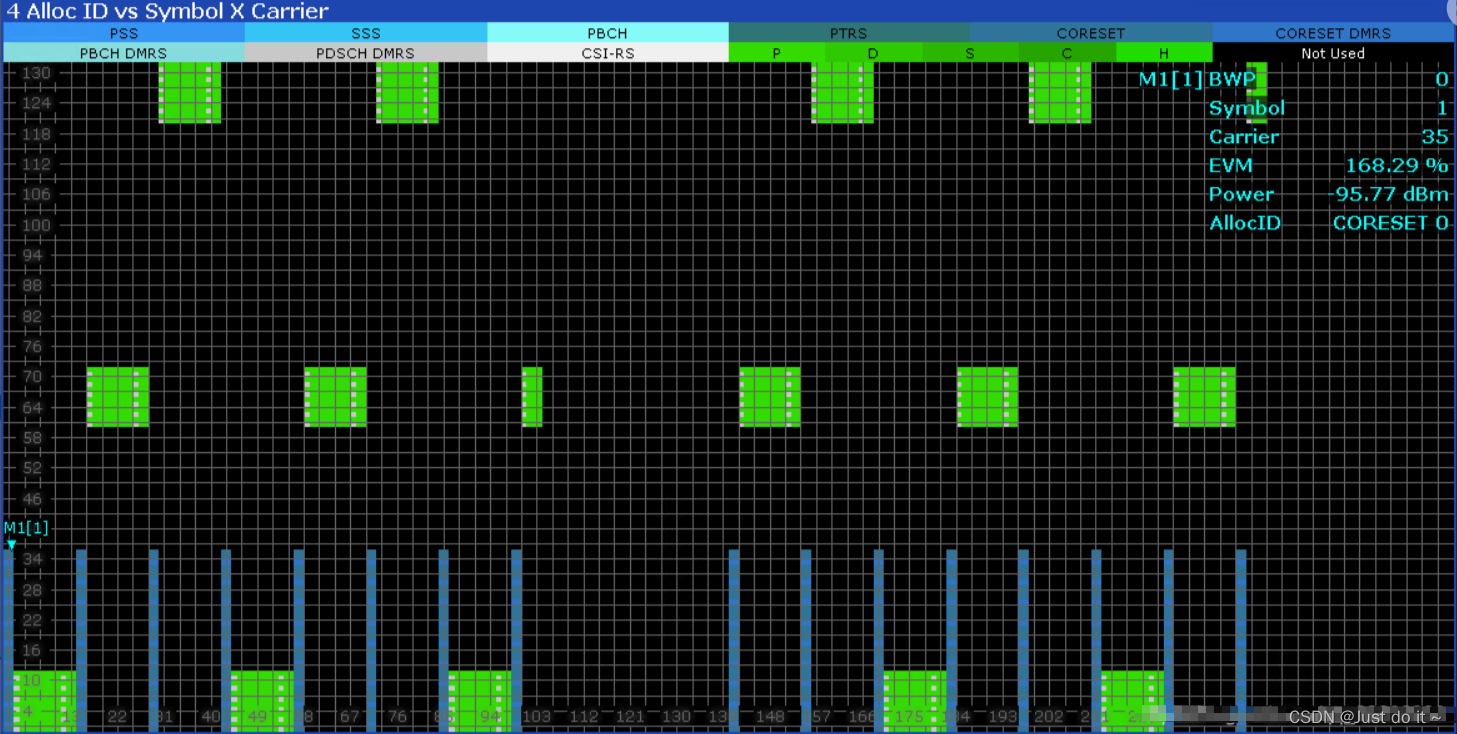Click the M1[1] label in the marker readout
This screenshot has width=1457, height=734.
click(1171, 79)
